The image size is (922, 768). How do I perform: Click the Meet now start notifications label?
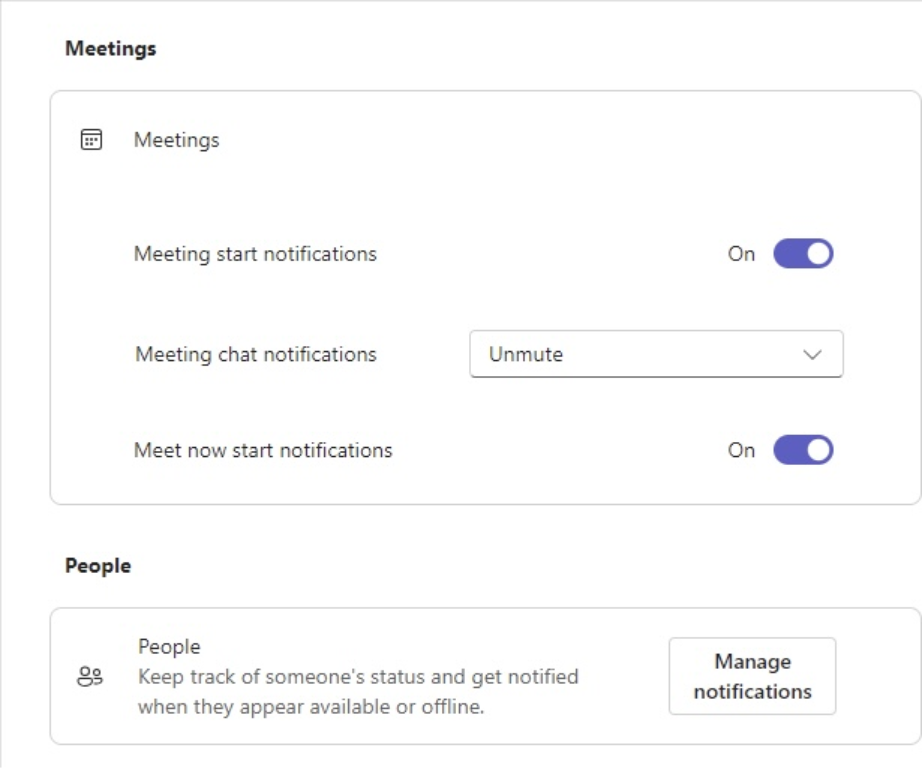coord(263,450)
